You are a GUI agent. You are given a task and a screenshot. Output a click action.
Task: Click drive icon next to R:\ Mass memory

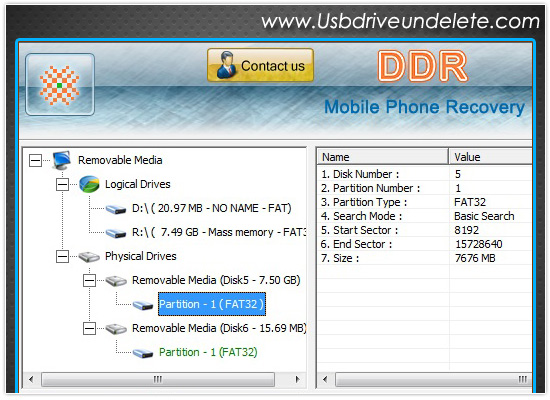[x=116, y=233]
